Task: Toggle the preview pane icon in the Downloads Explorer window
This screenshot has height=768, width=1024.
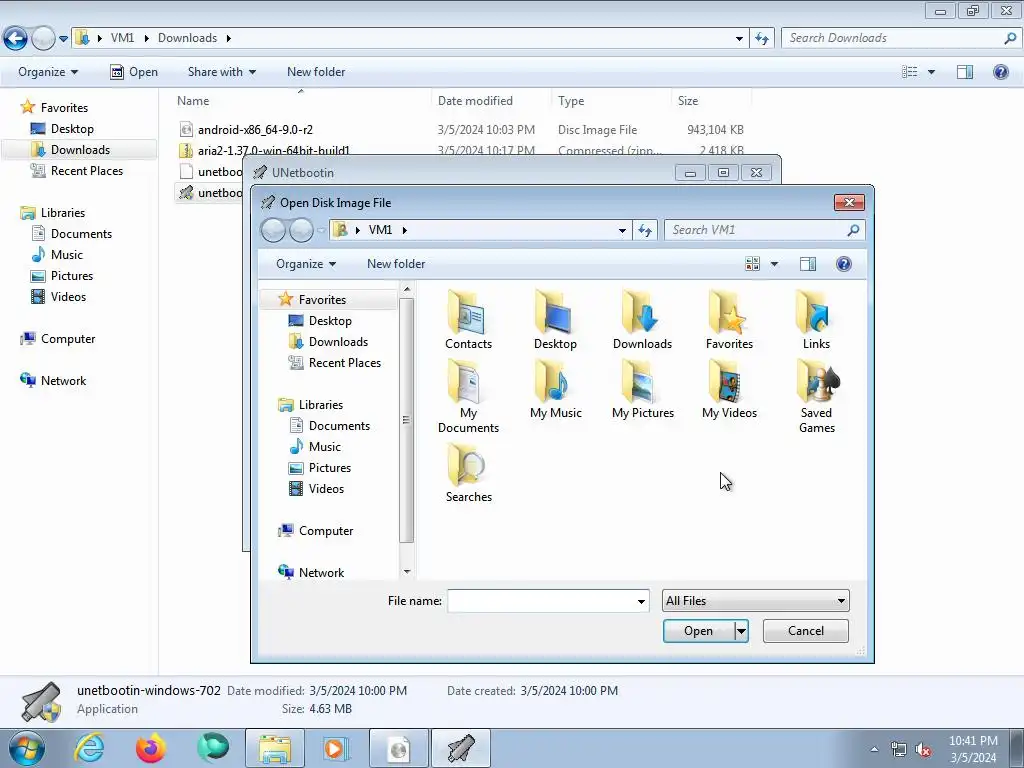Action: (965, 72)
